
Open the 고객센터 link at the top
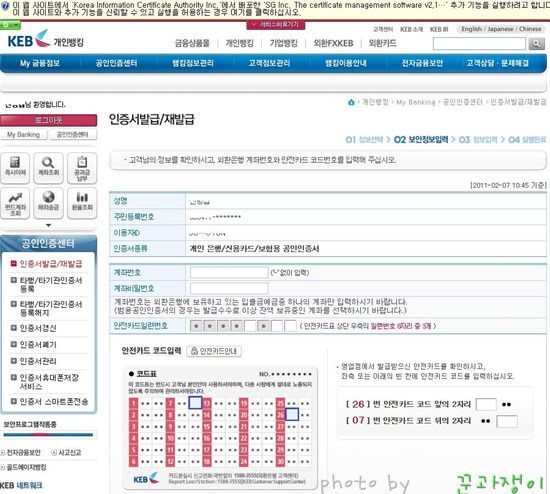point(383,29)
